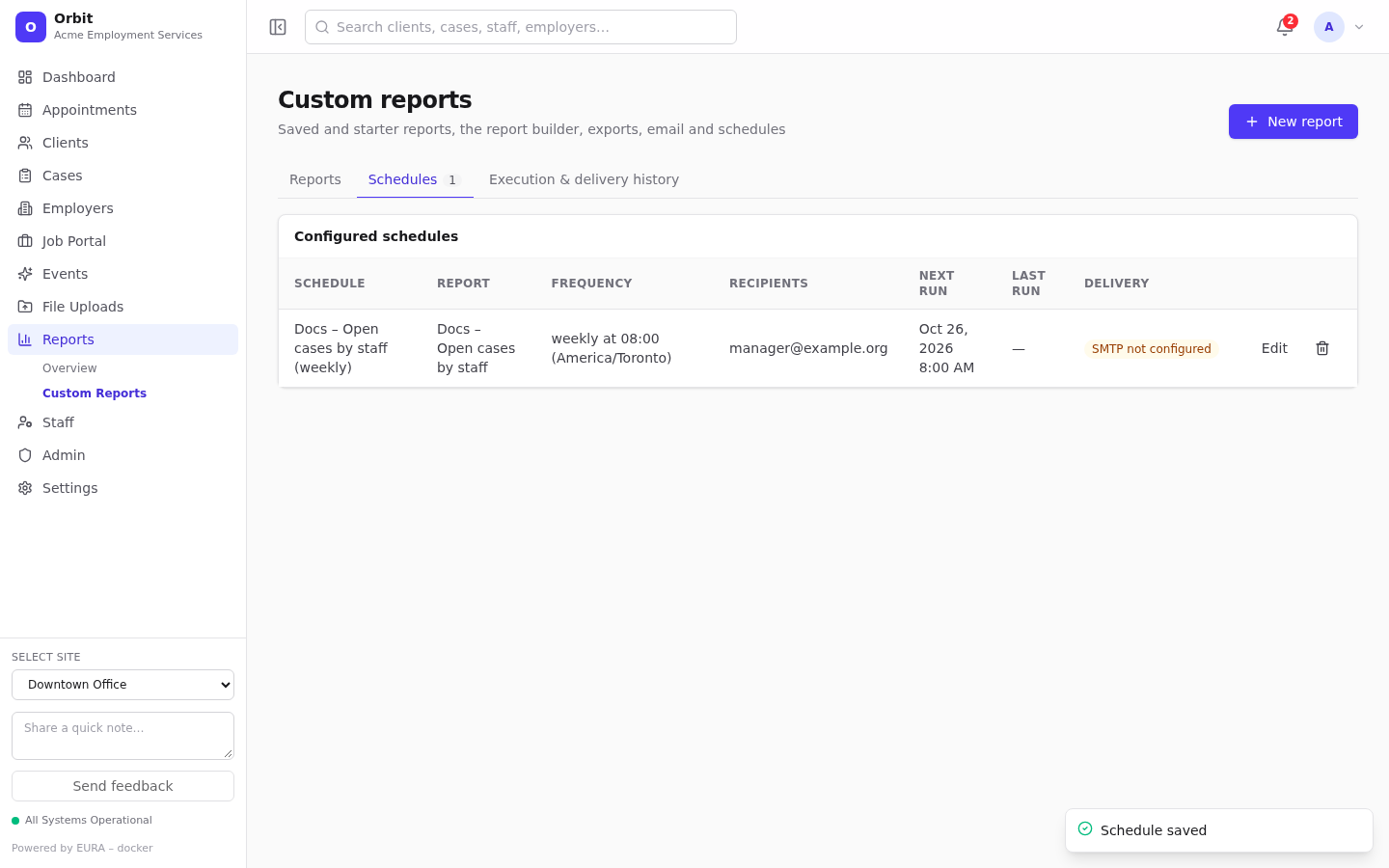Click the user avatar A
This screenshot has width=1389, height=868.
(1329, 27)
